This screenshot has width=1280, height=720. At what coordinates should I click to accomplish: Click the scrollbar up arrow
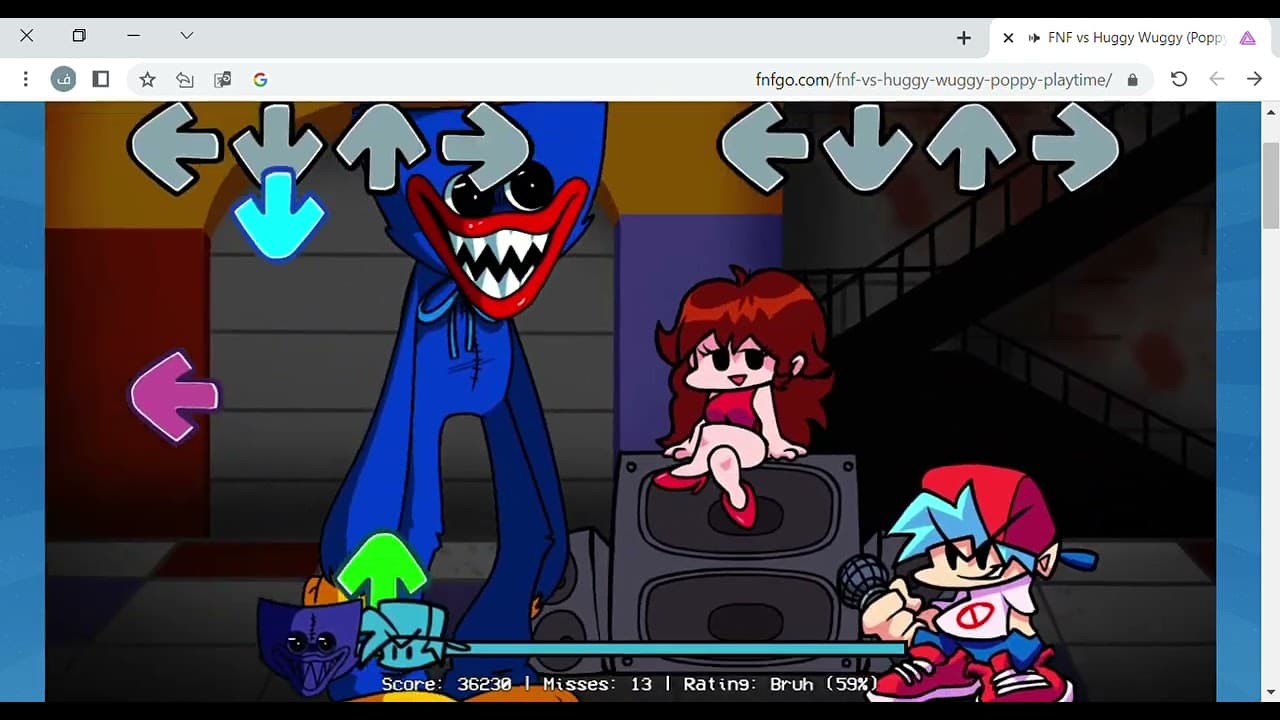(1271, 111)
